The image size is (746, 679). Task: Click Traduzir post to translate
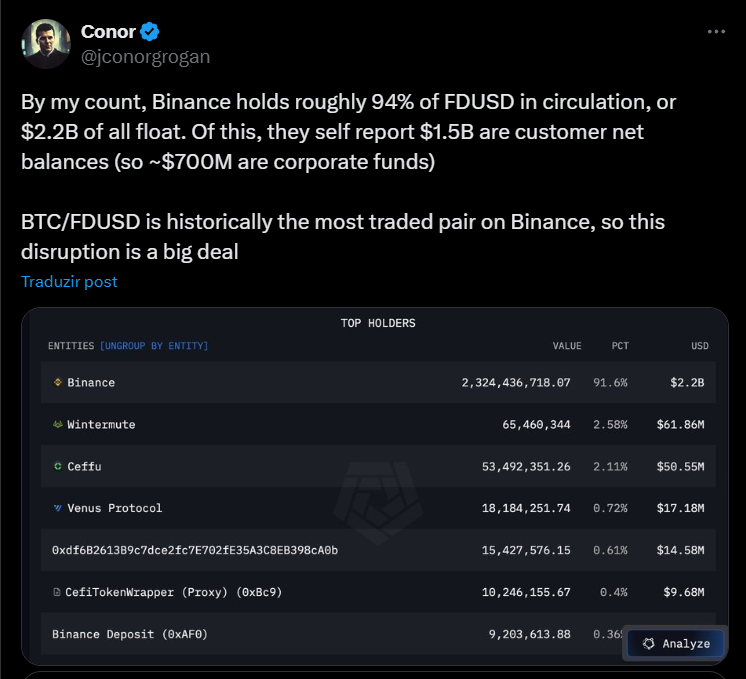pos(69,282)
